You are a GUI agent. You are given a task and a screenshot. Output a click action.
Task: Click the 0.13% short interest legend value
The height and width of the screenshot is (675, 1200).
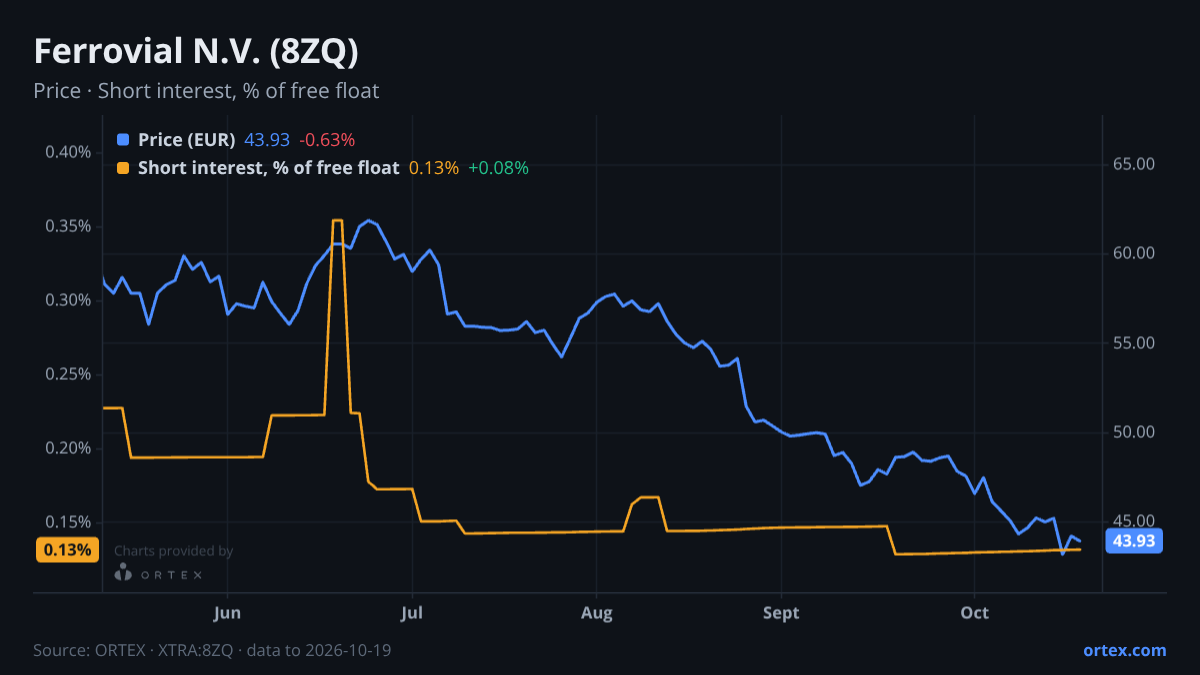tap(434, 168)
